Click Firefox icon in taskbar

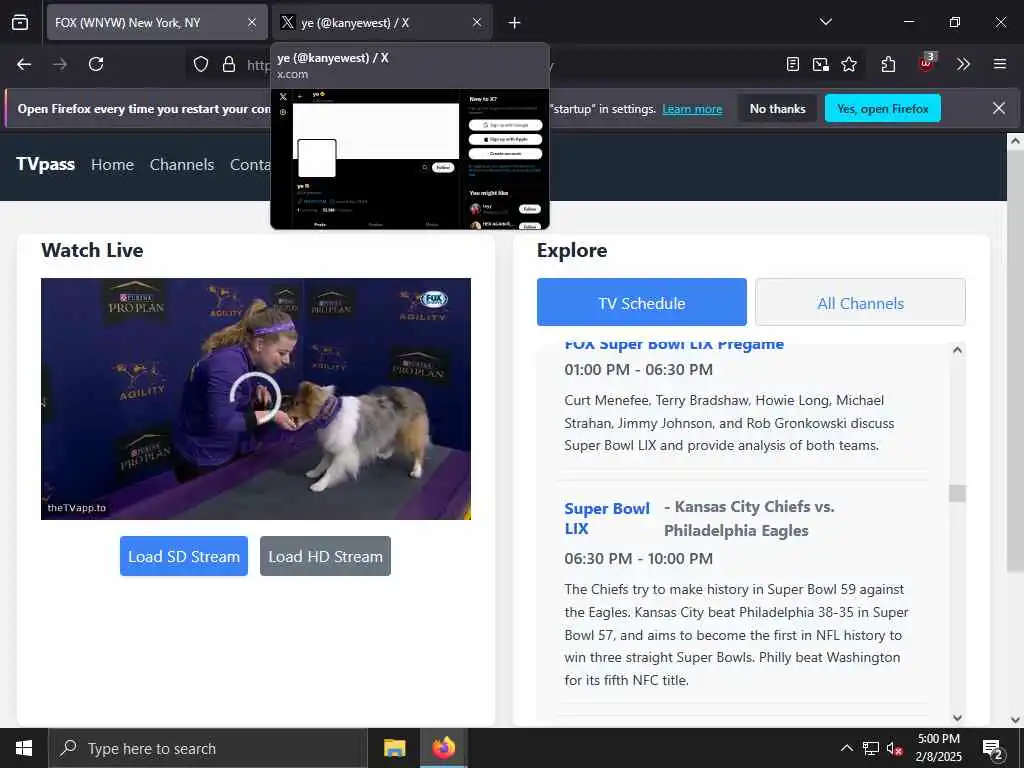[443, 748]
